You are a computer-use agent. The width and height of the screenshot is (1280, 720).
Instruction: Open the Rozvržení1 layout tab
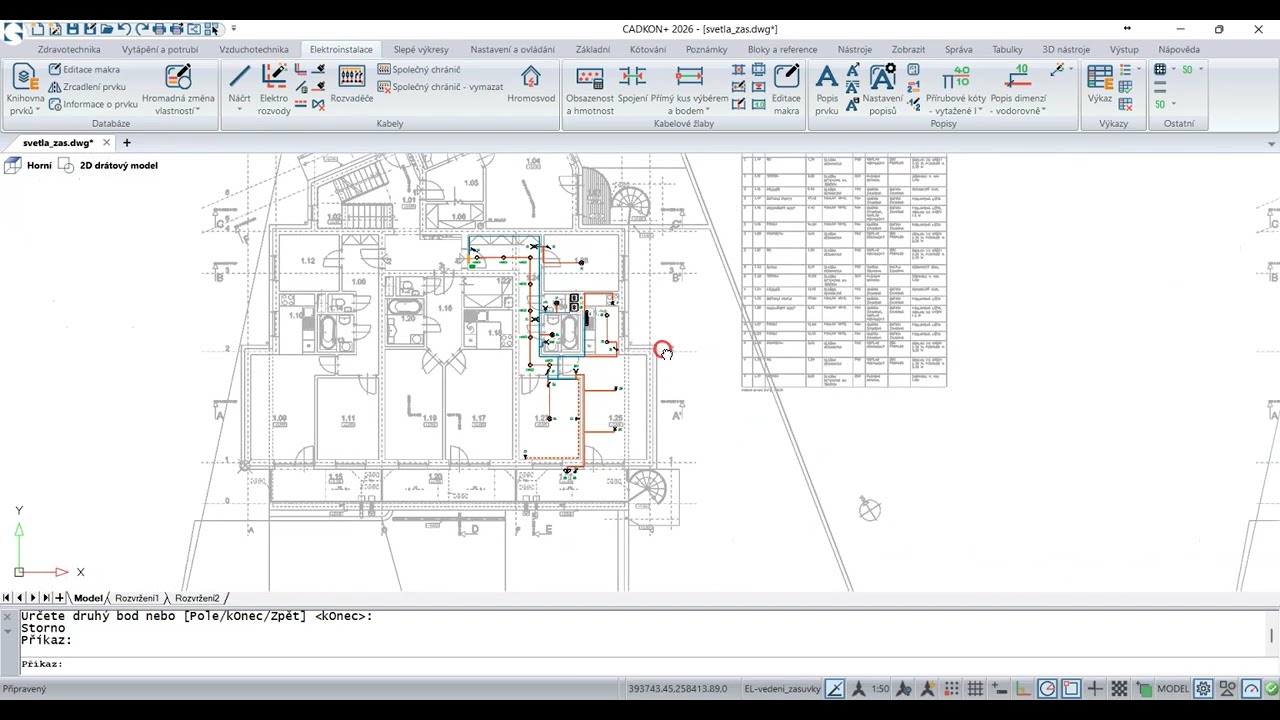pyautogui.click(x=136, y=598)
